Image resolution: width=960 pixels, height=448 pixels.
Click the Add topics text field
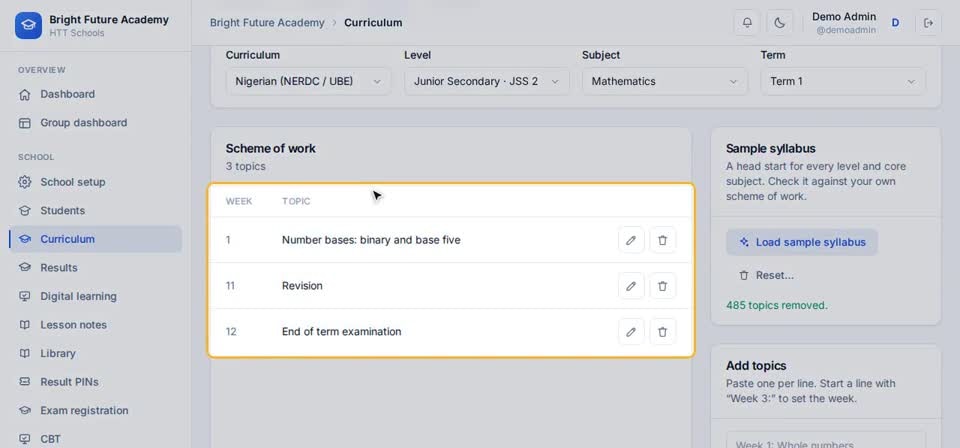[826, 440]
